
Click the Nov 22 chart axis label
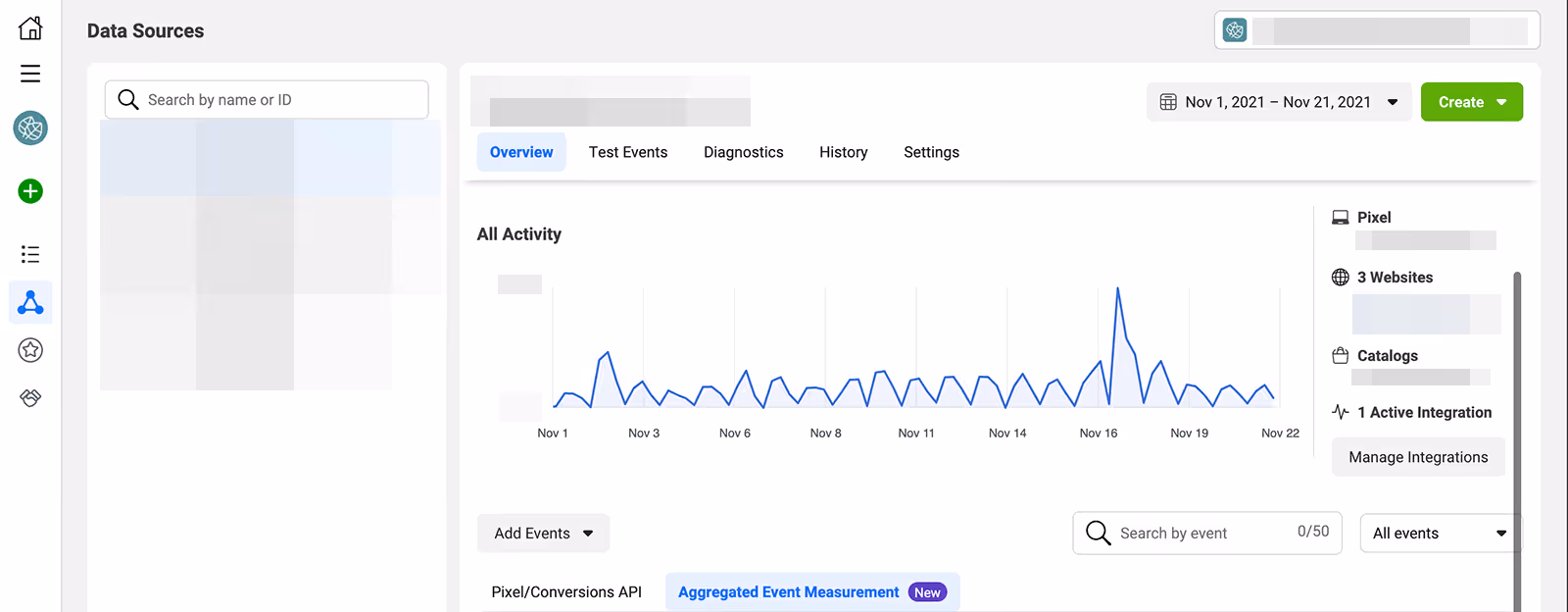tap(1280, 433)
